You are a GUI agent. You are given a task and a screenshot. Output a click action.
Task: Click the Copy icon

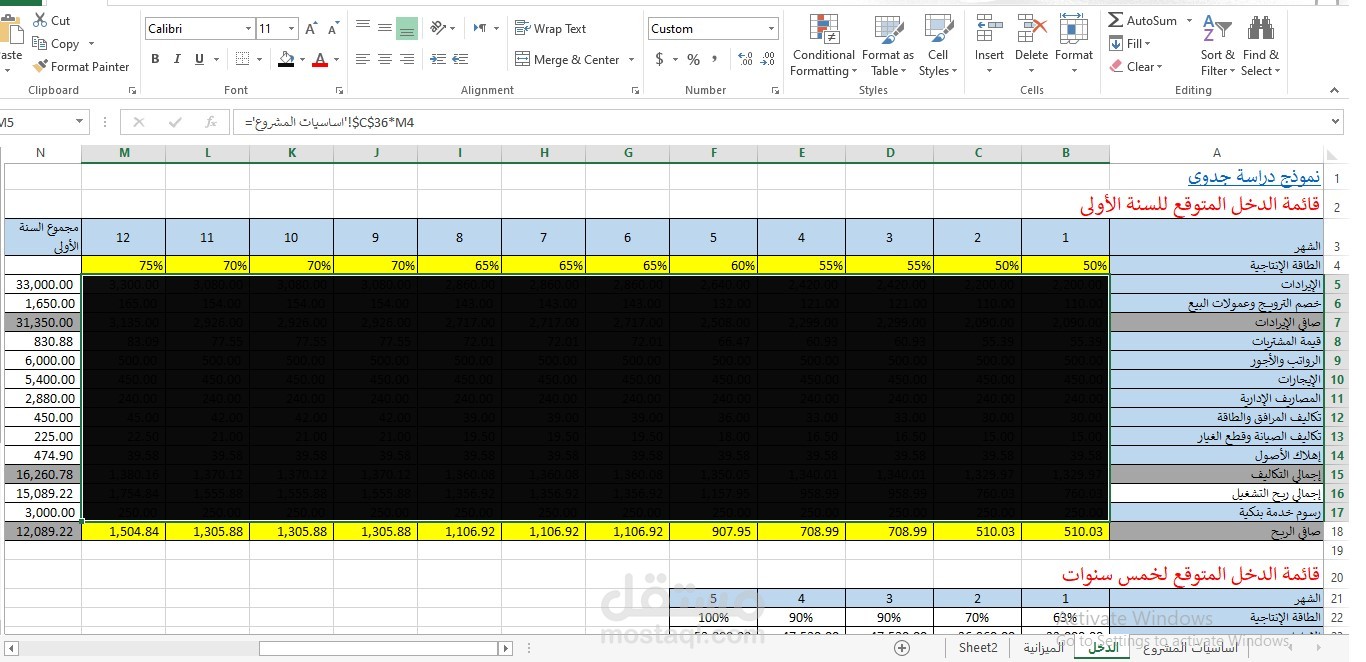pos(40,43)
